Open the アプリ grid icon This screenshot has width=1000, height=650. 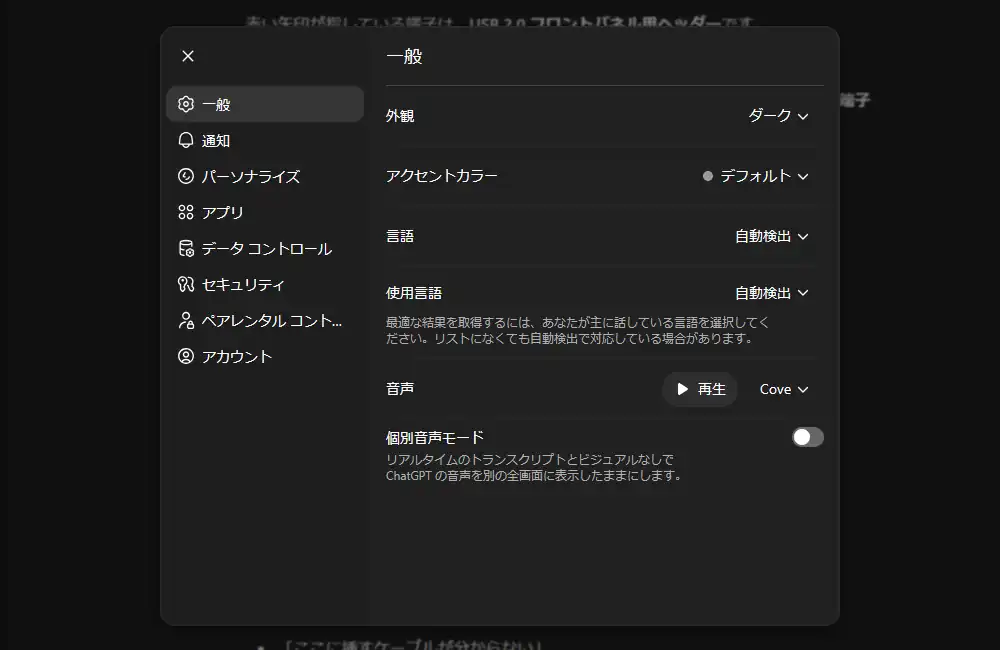[185, 212]
